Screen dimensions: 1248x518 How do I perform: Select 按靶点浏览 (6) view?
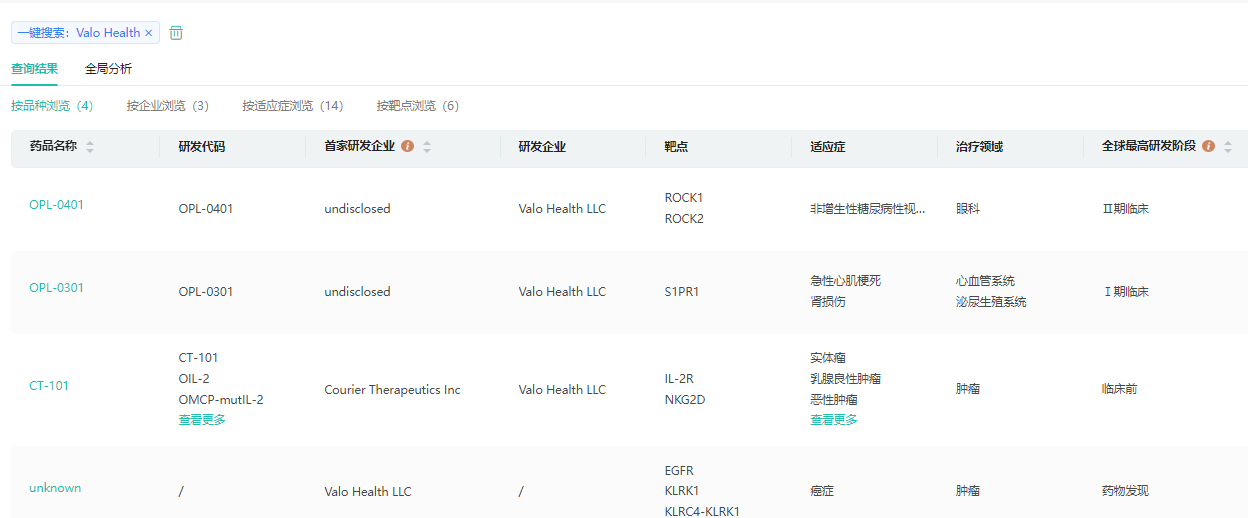(x=418, y=106)
